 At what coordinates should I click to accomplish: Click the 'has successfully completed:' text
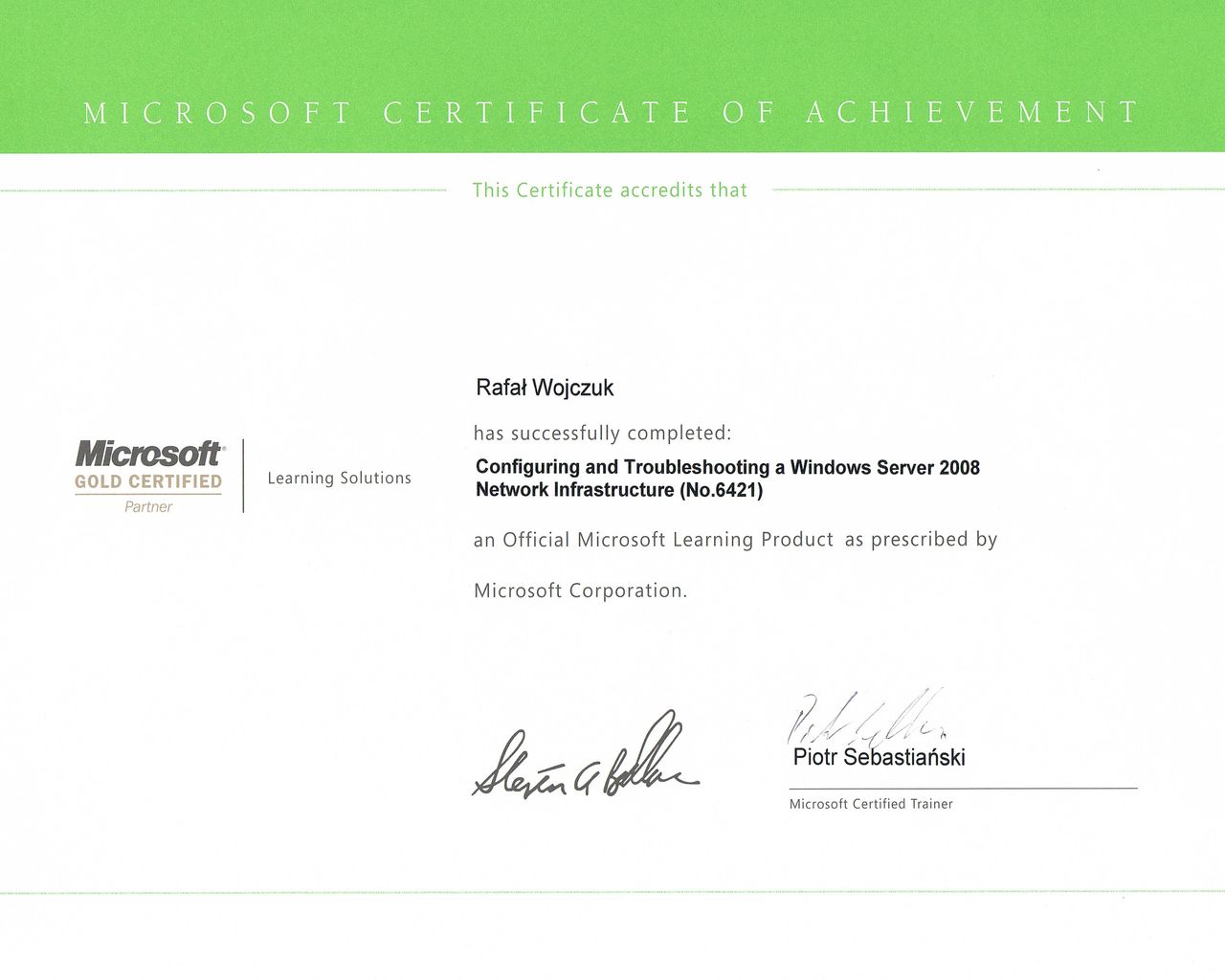[x=602, y=434]
